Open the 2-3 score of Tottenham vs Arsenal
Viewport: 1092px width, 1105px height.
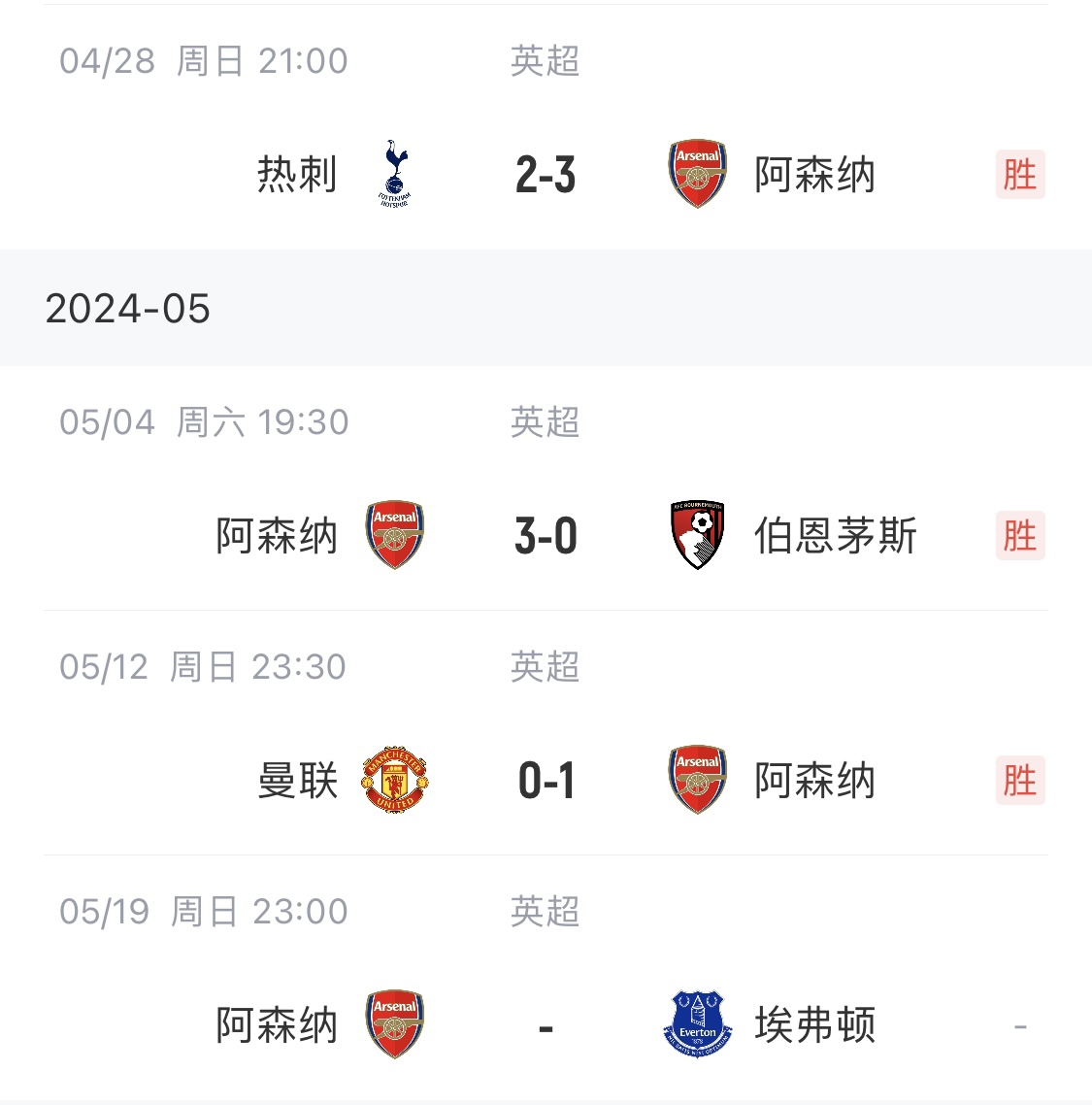(x=546, y=176)
